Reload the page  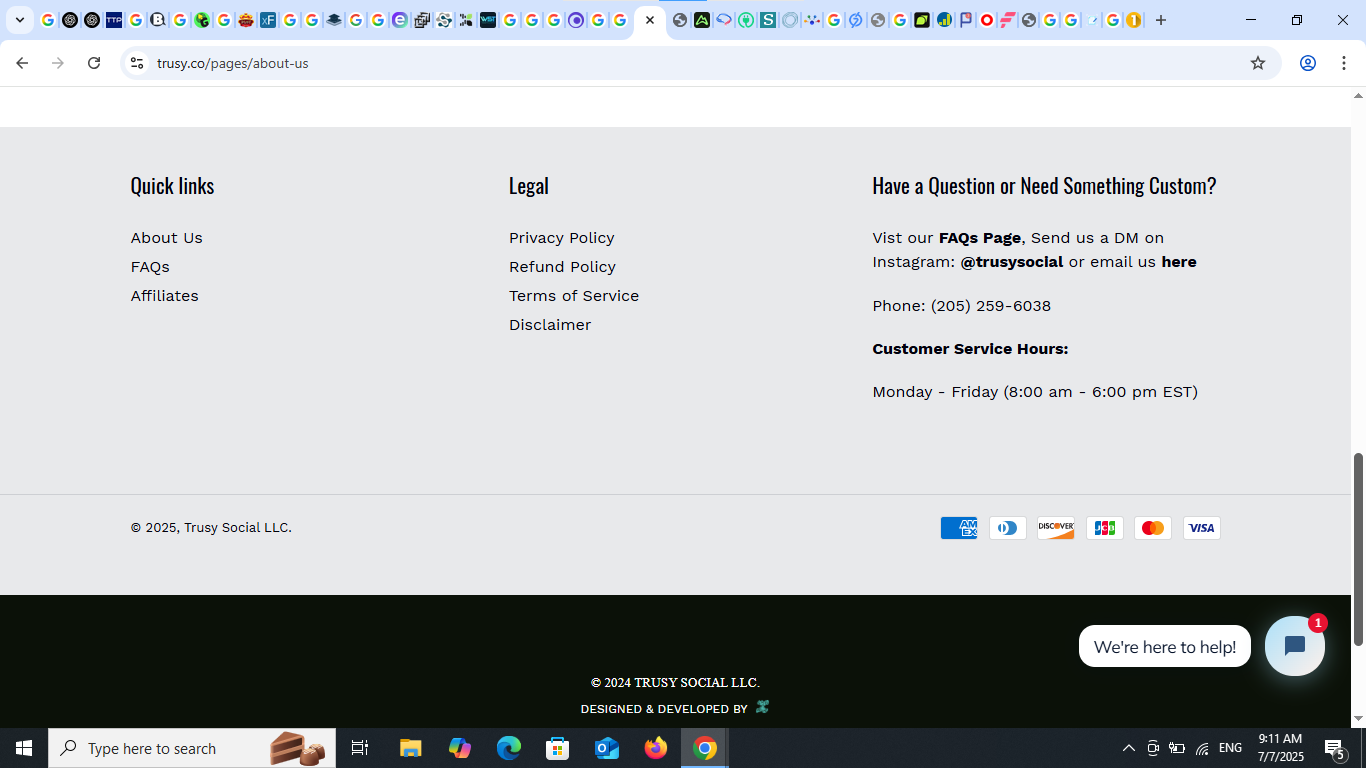click(x=94, y=63)
